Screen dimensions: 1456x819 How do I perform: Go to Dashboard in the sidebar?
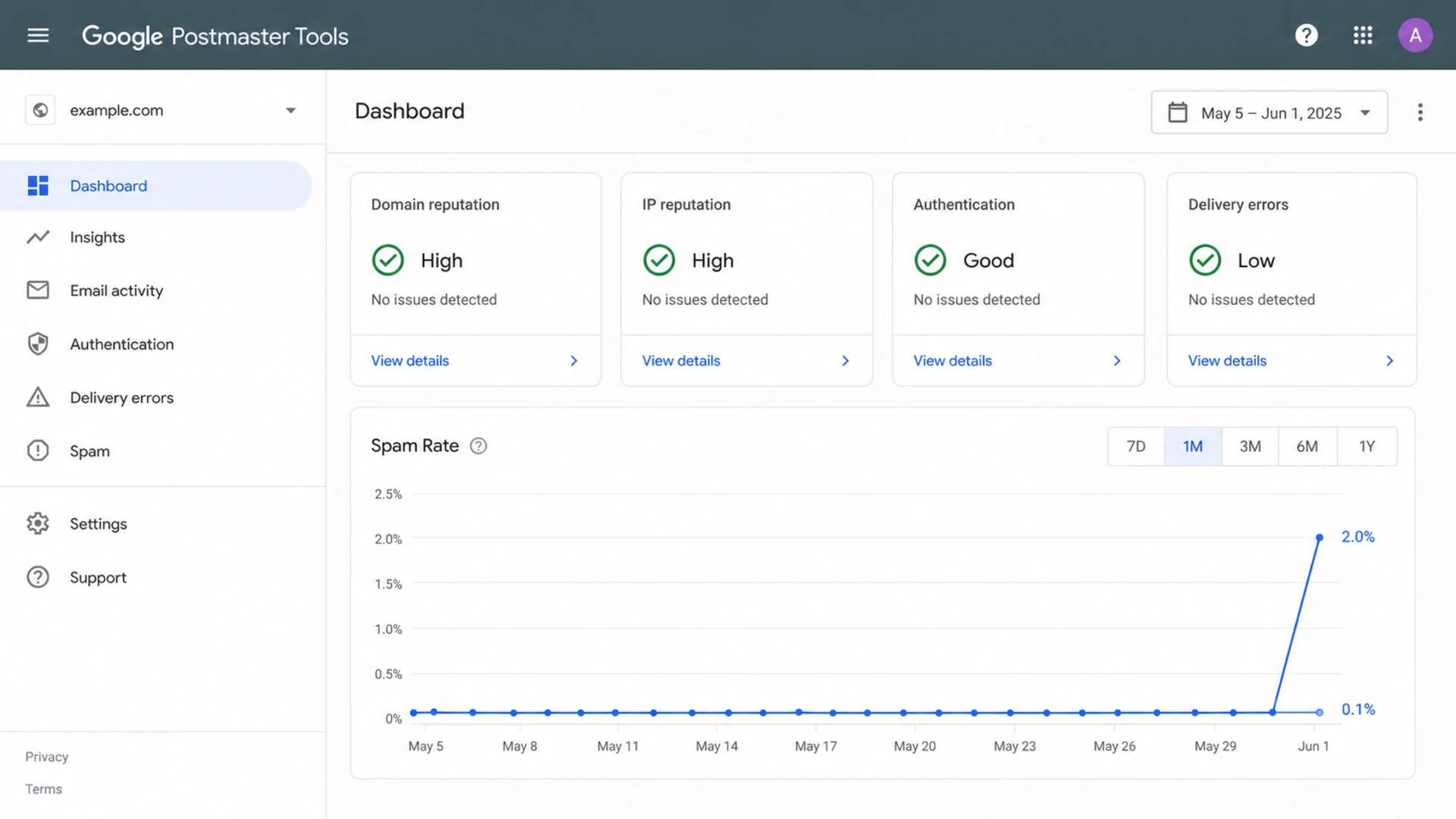[155, 186]
